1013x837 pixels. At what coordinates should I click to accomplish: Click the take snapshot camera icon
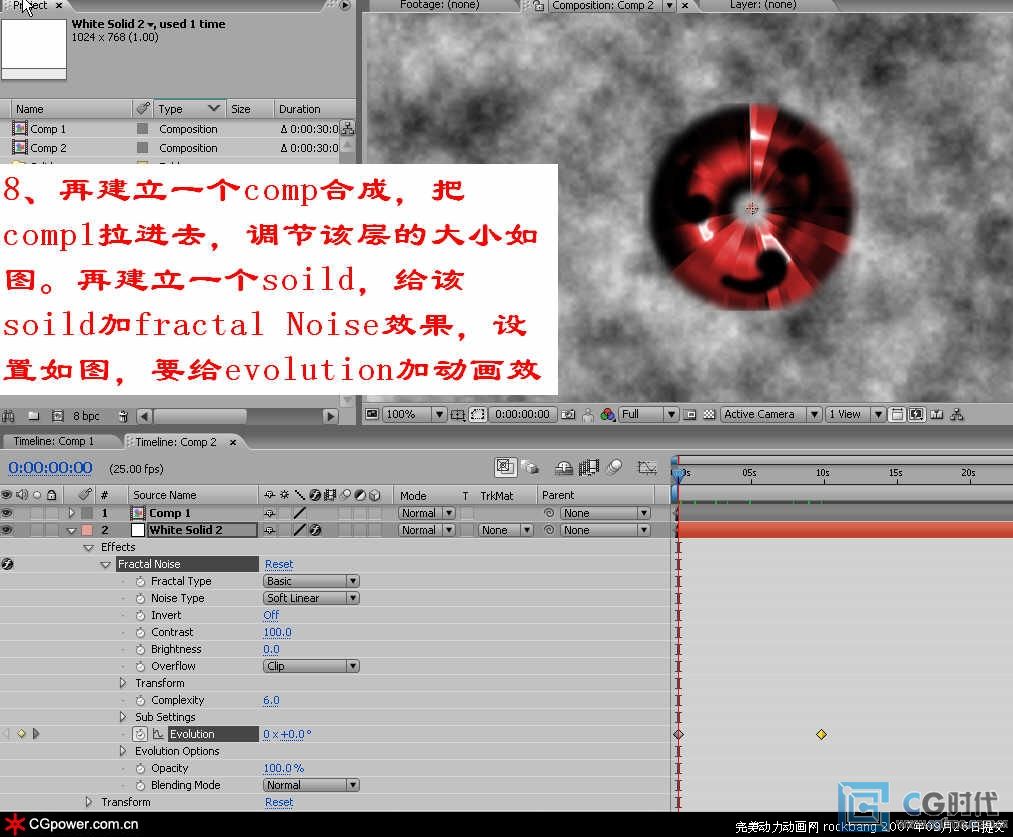coord(568,414)
